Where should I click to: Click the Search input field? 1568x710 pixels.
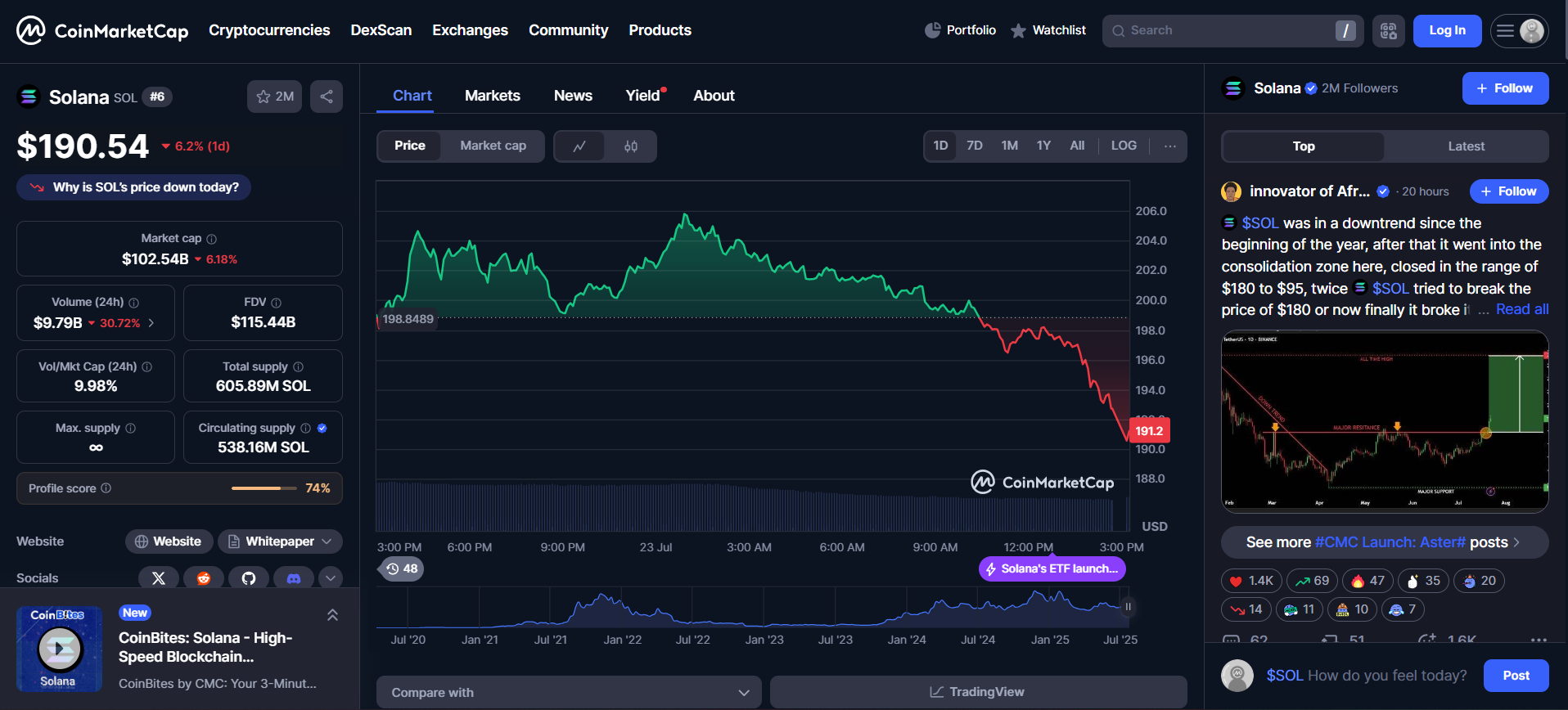coord(1232,31)
